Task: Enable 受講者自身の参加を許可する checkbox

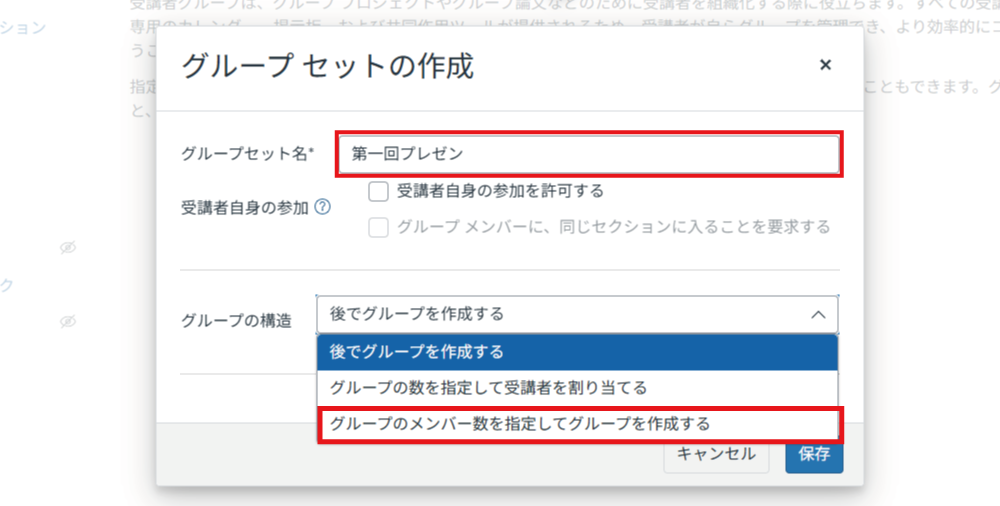Action: click(x=378, y=191)
